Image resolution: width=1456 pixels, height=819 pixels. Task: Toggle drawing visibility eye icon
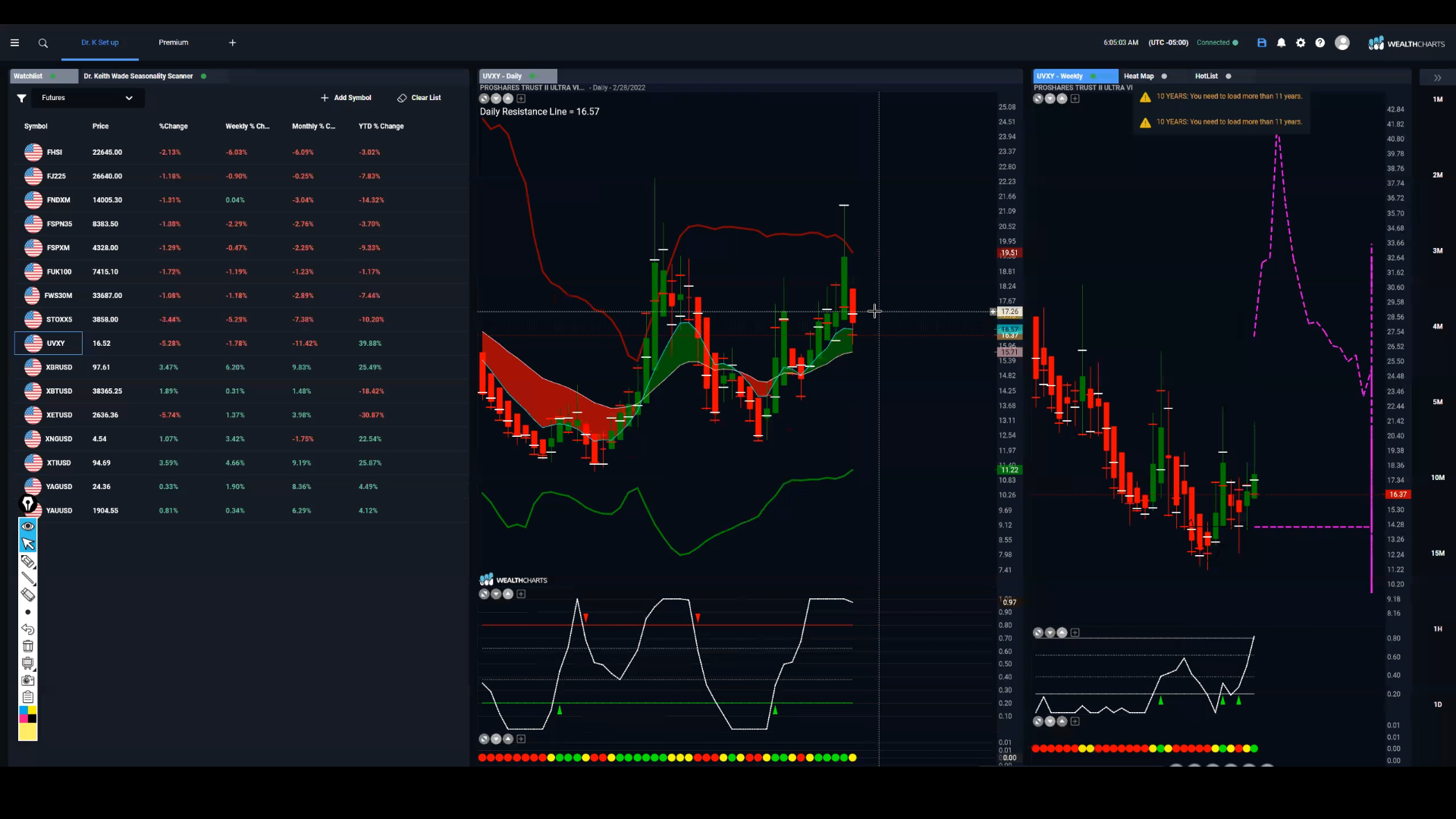coord(28,526)
